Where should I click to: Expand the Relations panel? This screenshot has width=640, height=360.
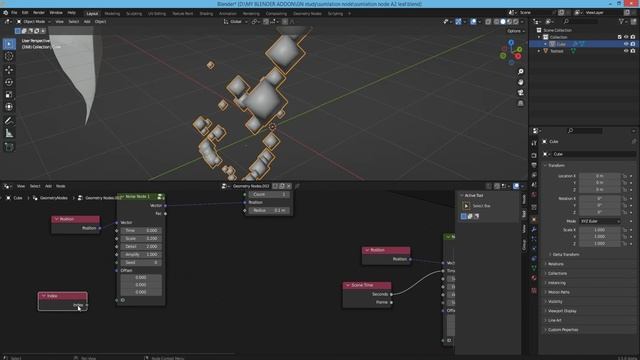(556, 264)
